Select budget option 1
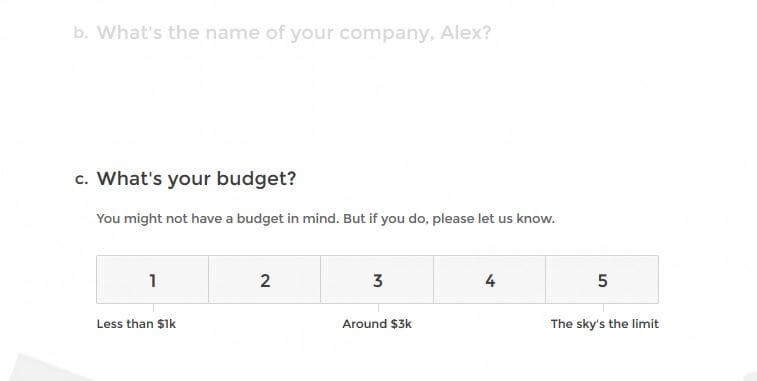 tap(153, 280)
